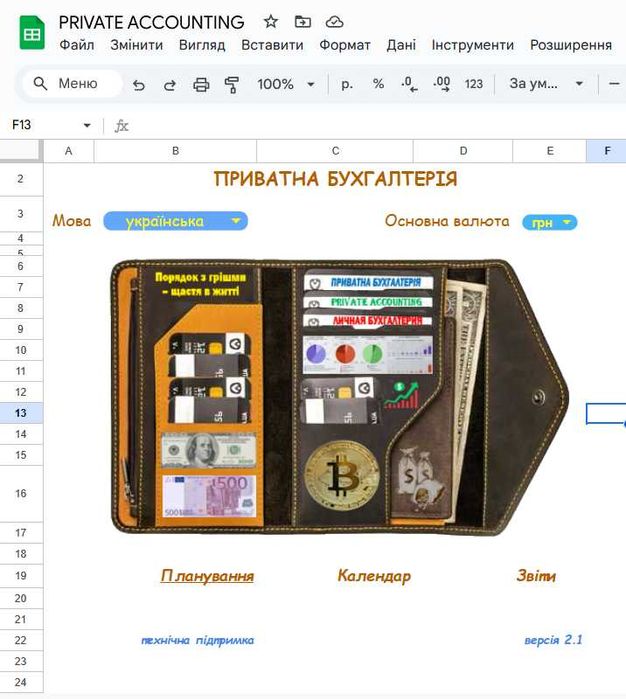The image size is (626, 699).
Task: Format as currency (р.)
Action: 346,84
